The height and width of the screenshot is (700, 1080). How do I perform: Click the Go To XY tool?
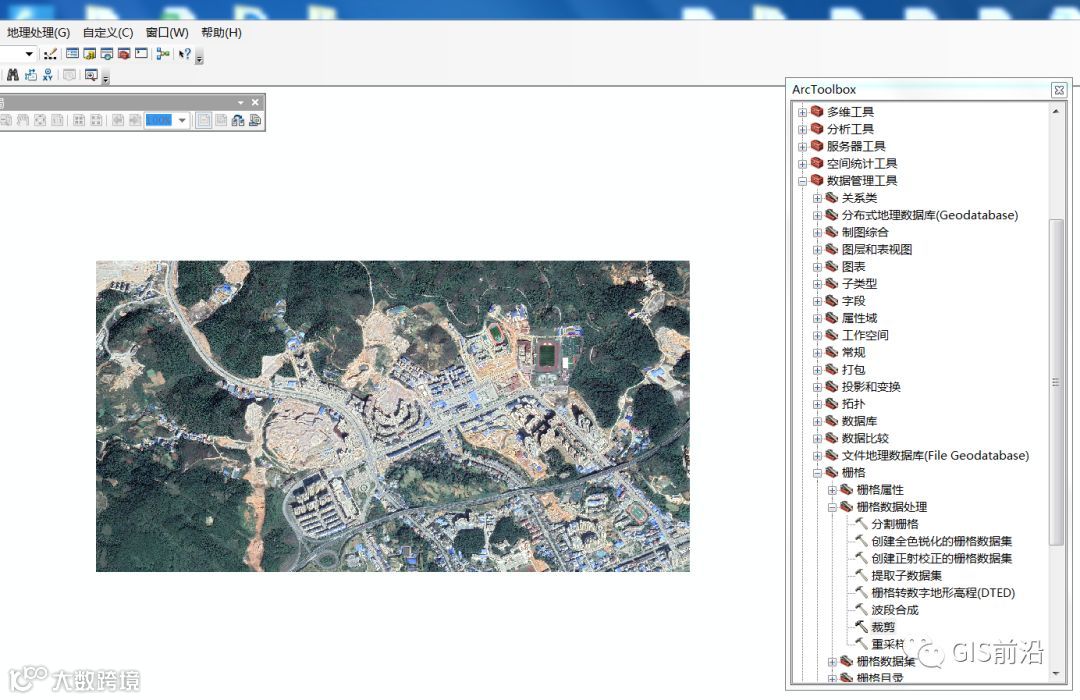[47, 75]
